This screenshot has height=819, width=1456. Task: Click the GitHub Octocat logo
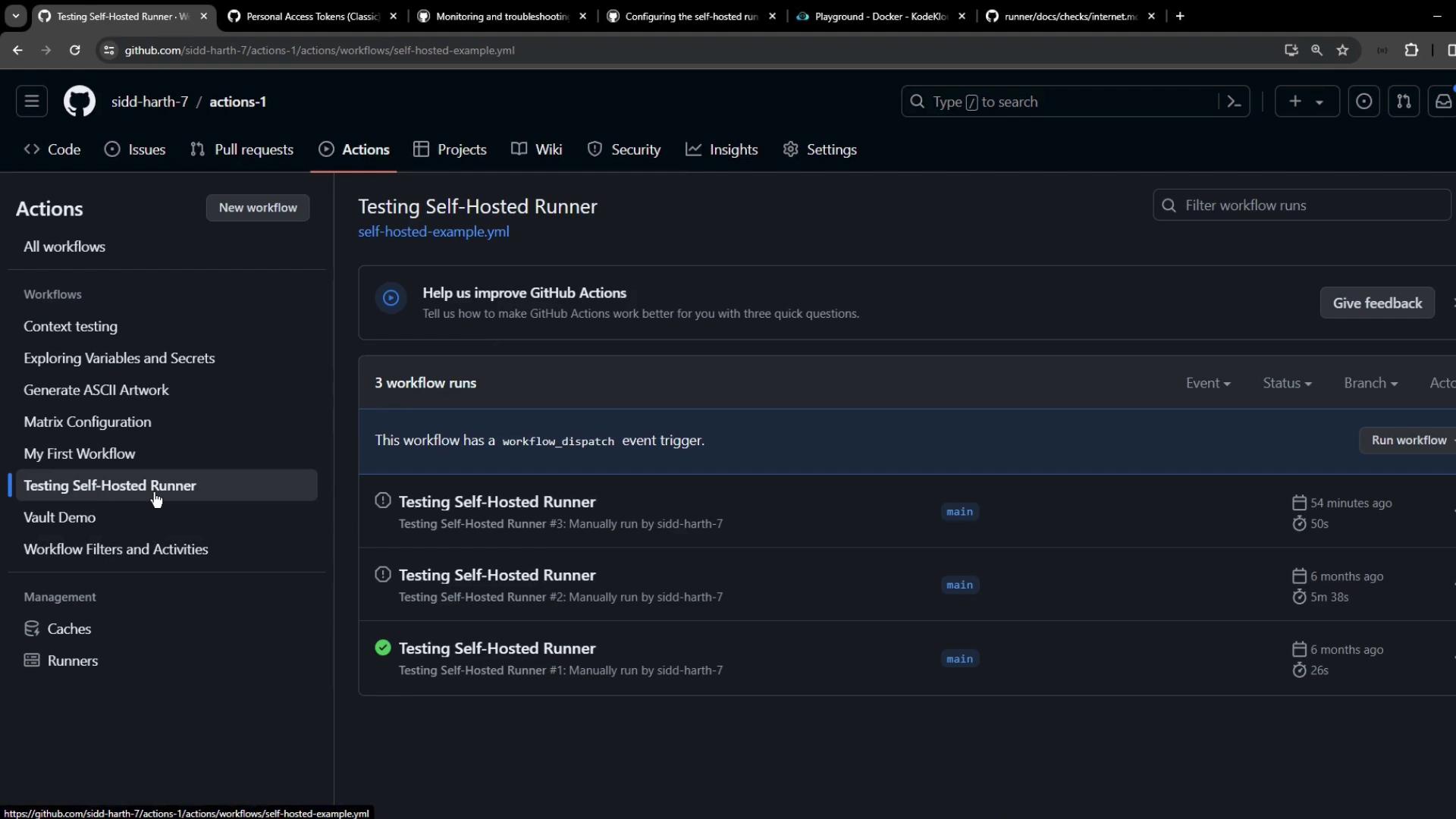click(79, 102)
